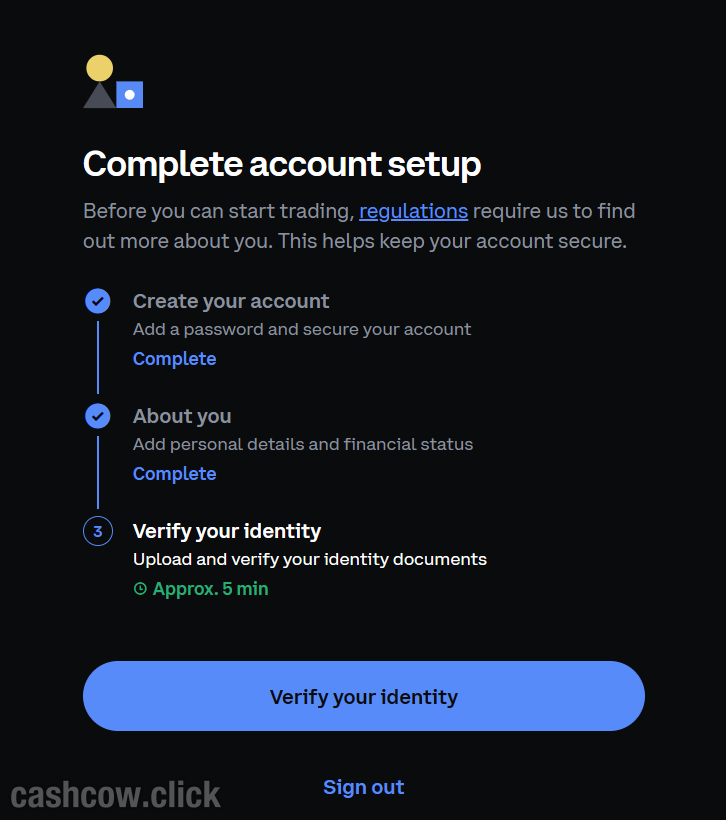Click "Add personal details and financial status" text
The image size is (726, 820).
coord(303,444)
